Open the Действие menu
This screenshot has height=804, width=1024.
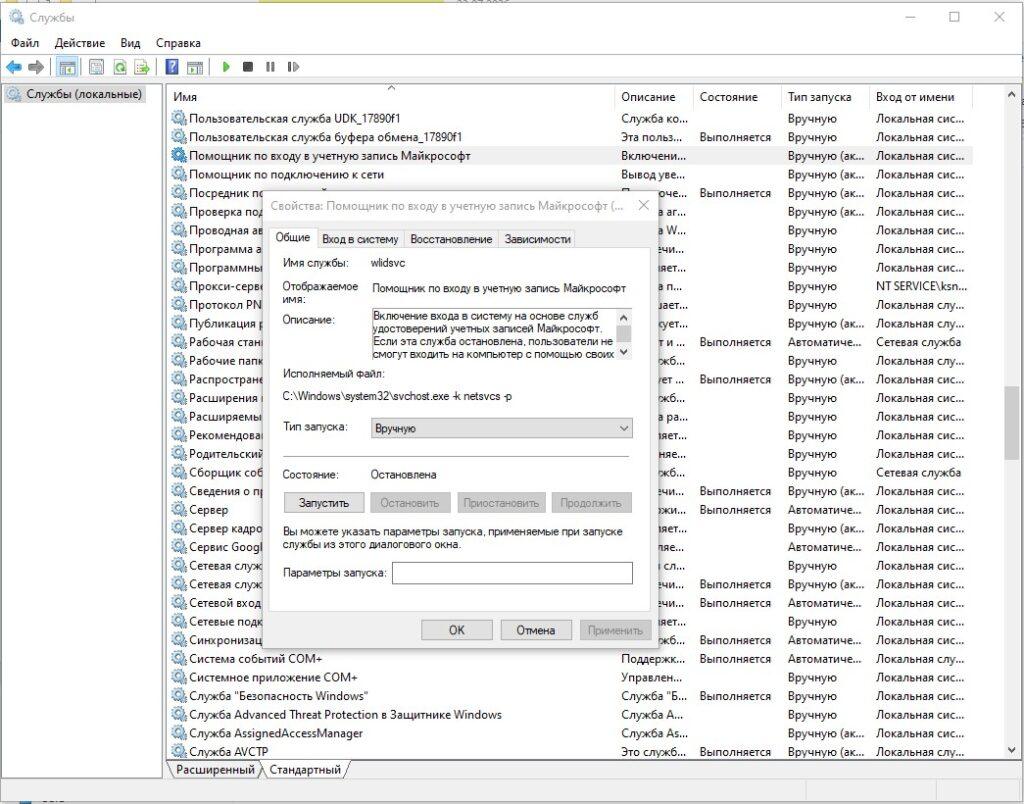tap(80, 43)
